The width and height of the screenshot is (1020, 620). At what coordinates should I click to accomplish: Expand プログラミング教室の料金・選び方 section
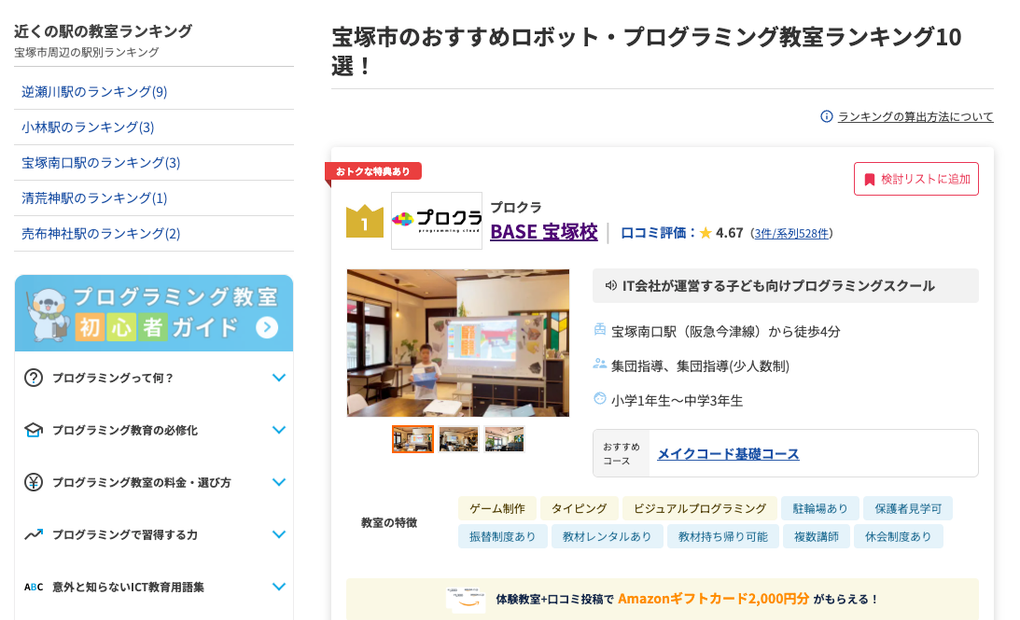278,482
